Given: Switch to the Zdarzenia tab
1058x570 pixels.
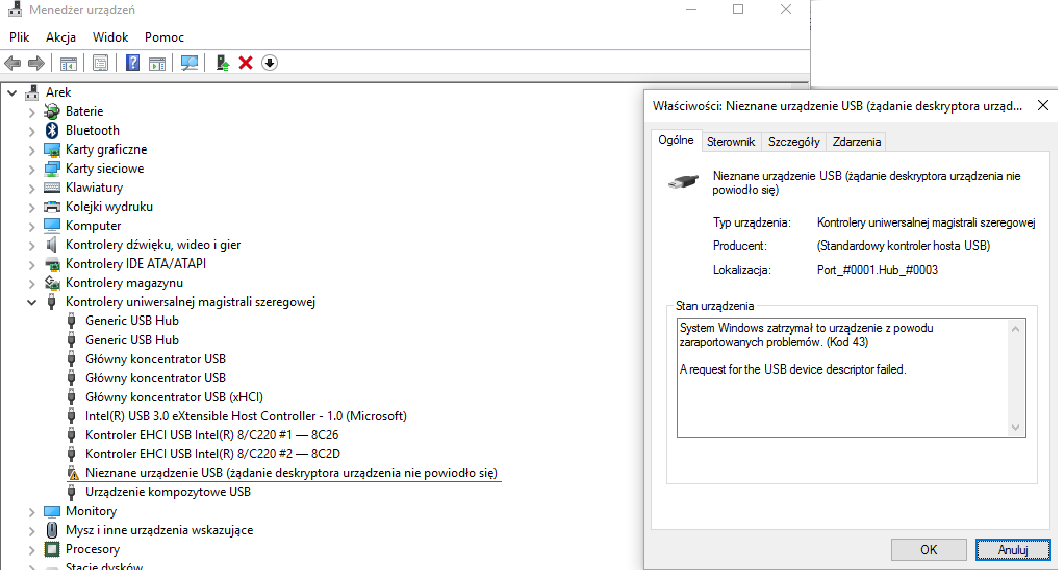Looking at the screenshot, I should point(857,142).
